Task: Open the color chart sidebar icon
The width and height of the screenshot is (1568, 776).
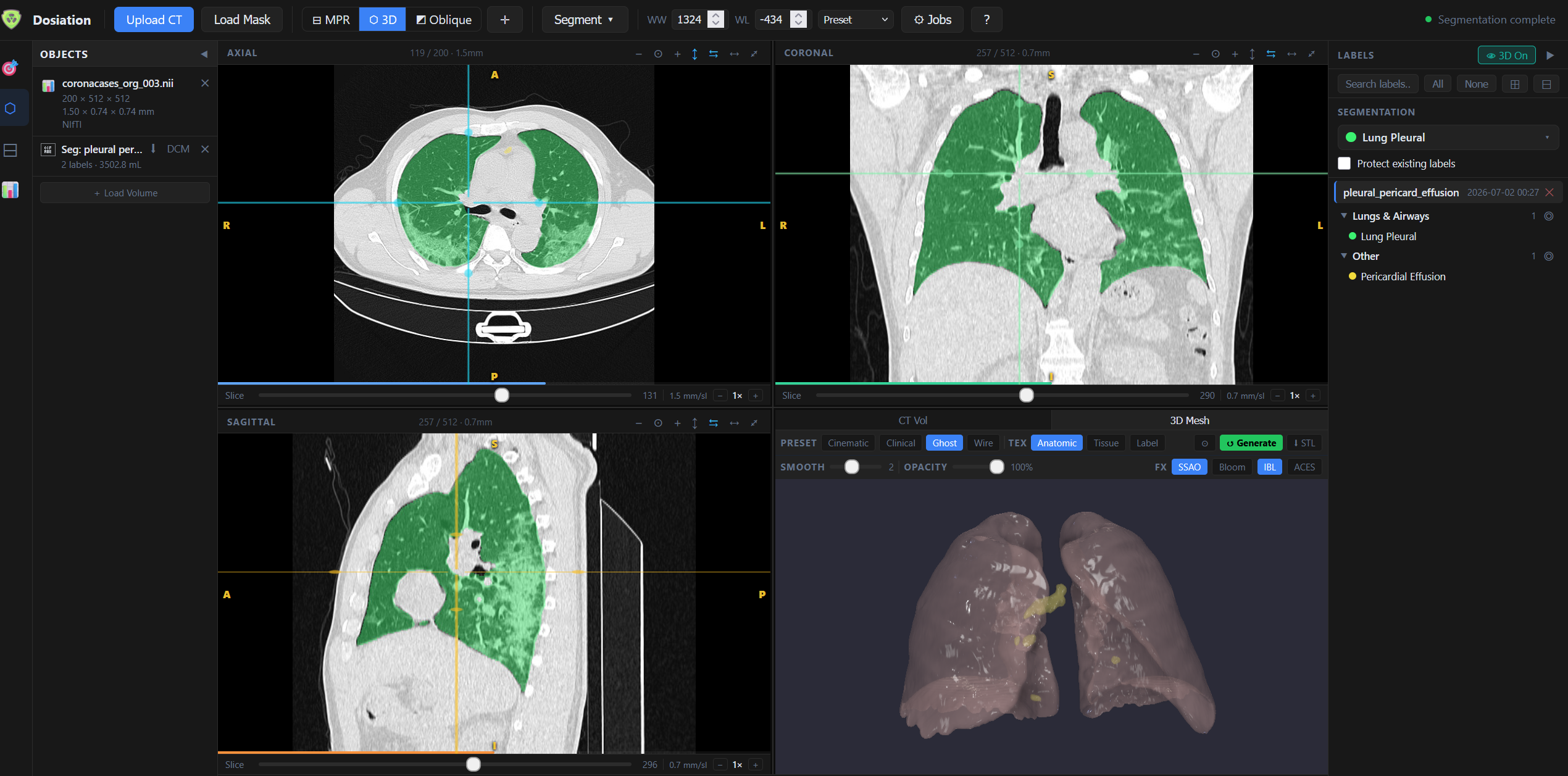Action: pyautogui.click(x=10, y=190)
